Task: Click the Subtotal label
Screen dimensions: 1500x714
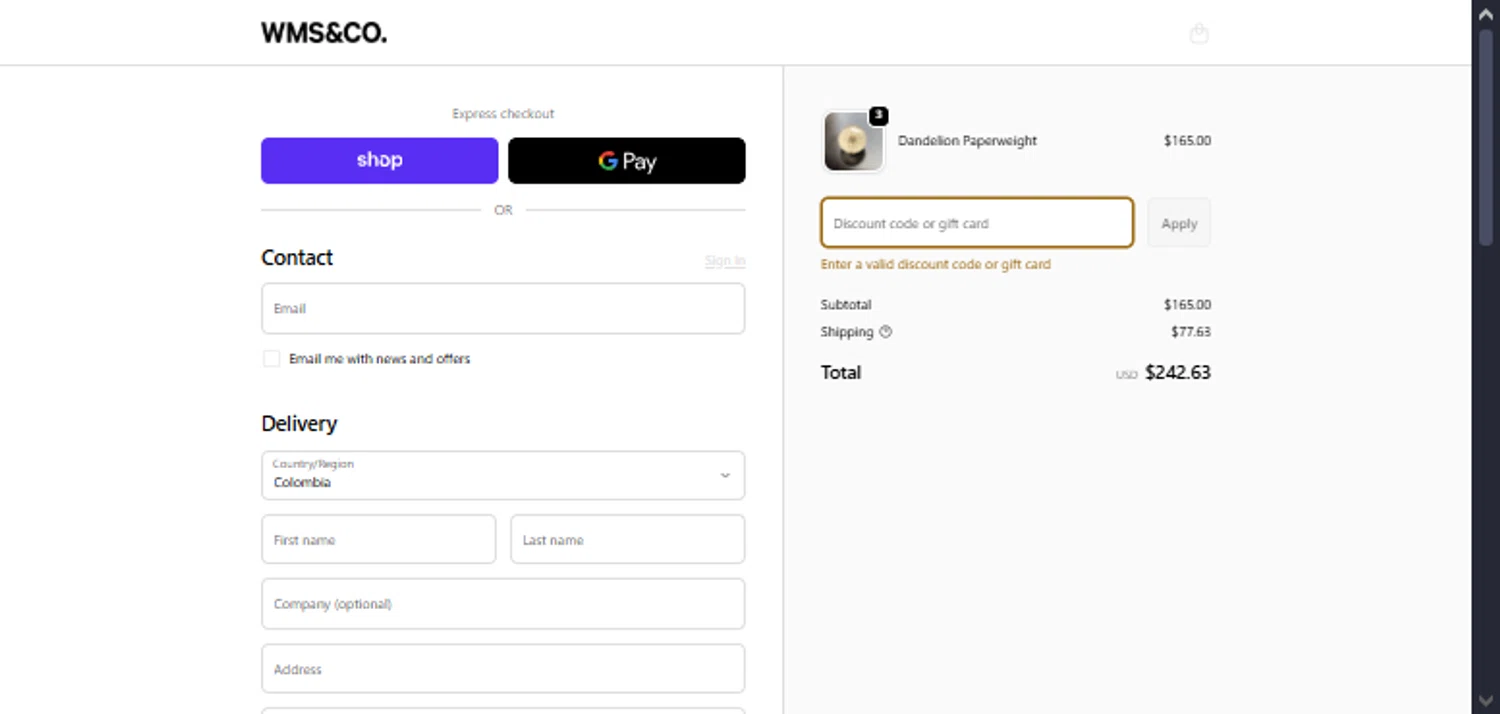Action: [846, 305]
